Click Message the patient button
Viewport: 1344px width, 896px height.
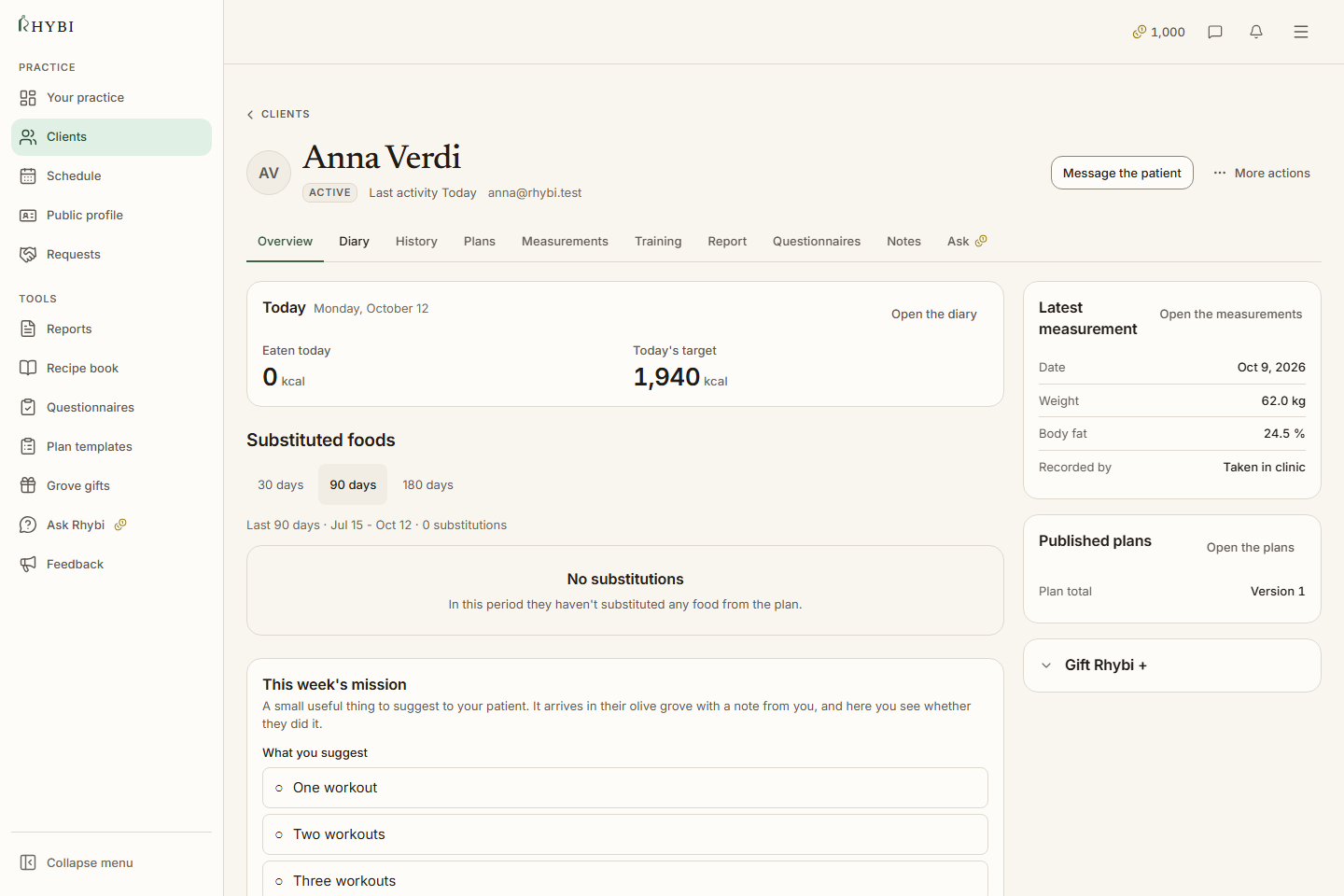pos(1122,174)
